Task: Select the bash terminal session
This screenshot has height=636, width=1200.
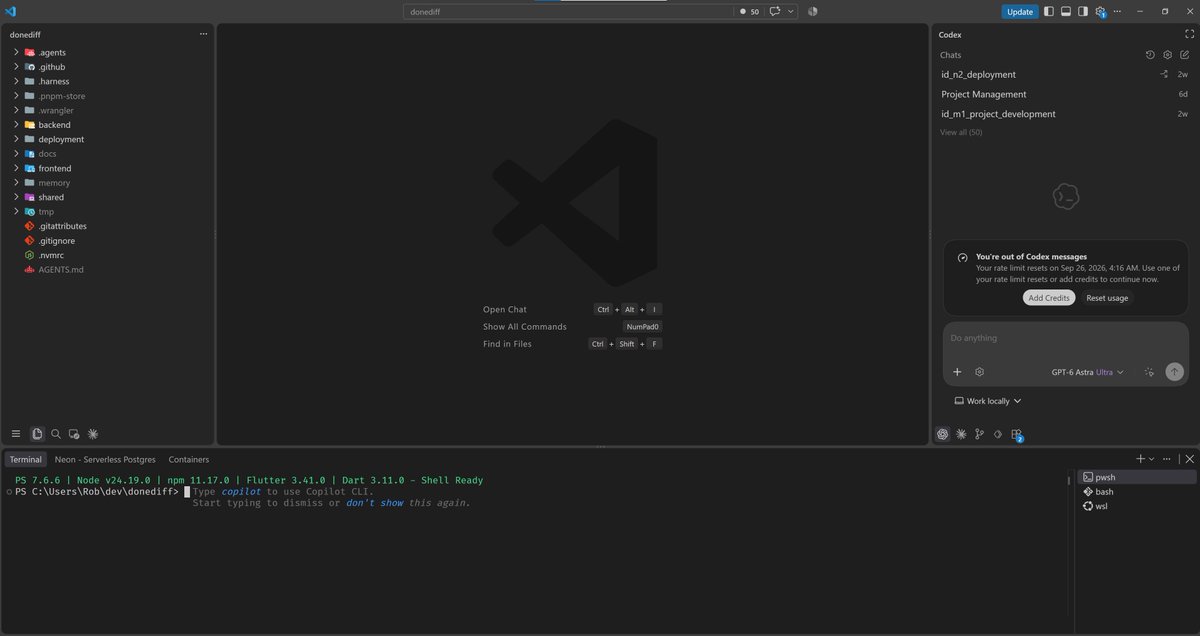Action: [1135, 491]
